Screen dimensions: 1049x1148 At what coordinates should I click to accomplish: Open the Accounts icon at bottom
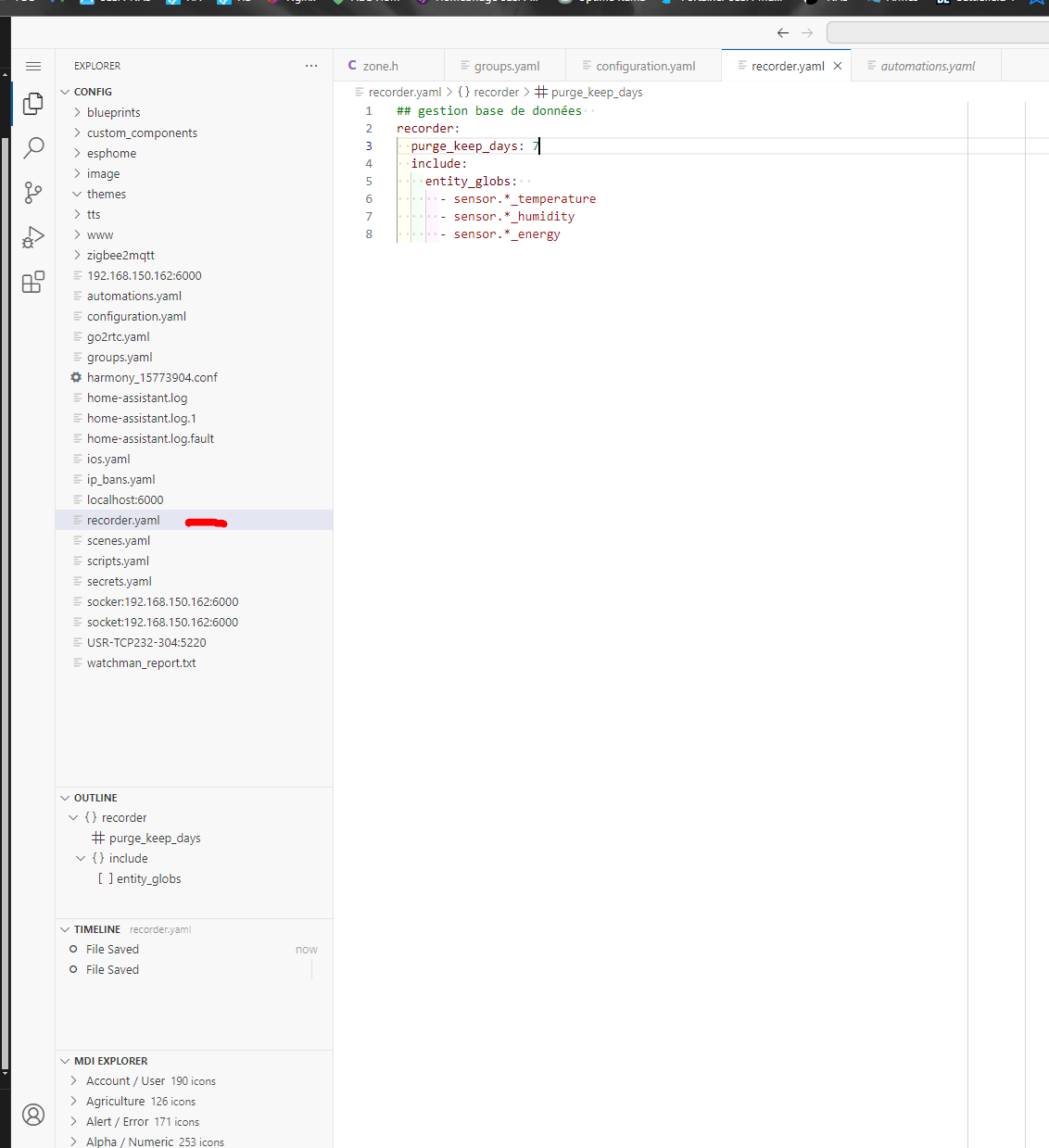coord(33,1115)
